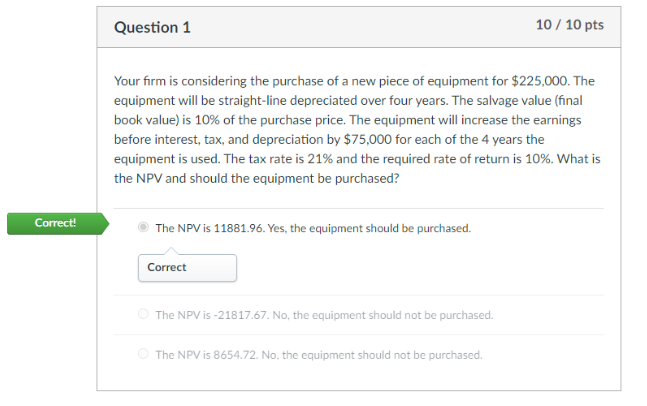The height and width of the screenshot is (406, 647).
Task: Click the 21% tax rate in the question
Action: (320, 159)
